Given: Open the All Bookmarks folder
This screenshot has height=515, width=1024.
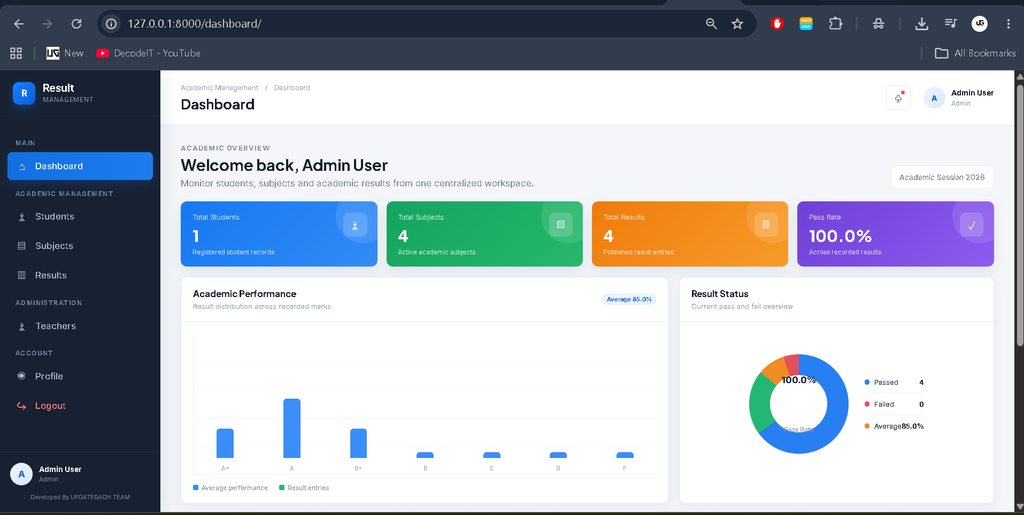Looking at the screenshot, I should coord(976,53).
